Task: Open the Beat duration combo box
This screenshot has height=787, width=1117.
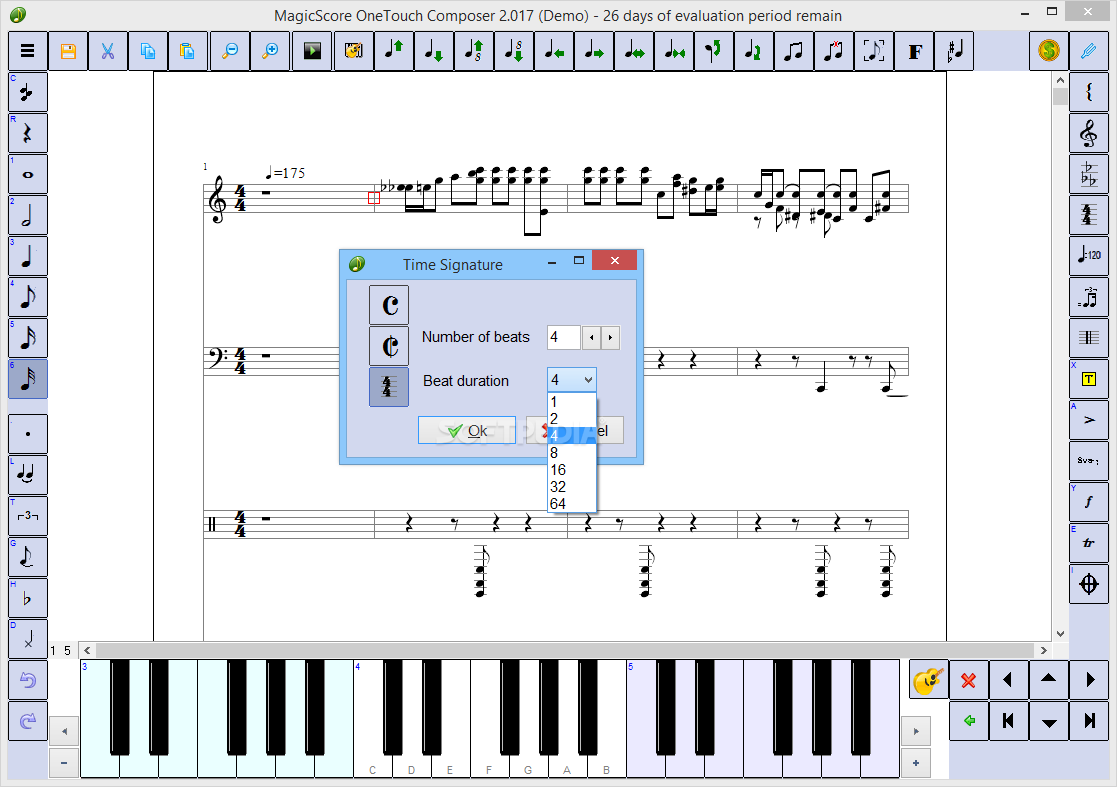Action: pyautogui.click(x=571, y=380)
